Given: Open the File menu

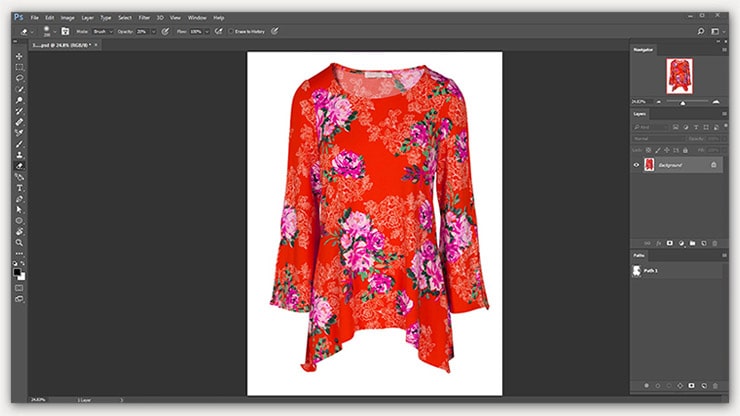Looking at the screenshot, I should pos(34,17).
